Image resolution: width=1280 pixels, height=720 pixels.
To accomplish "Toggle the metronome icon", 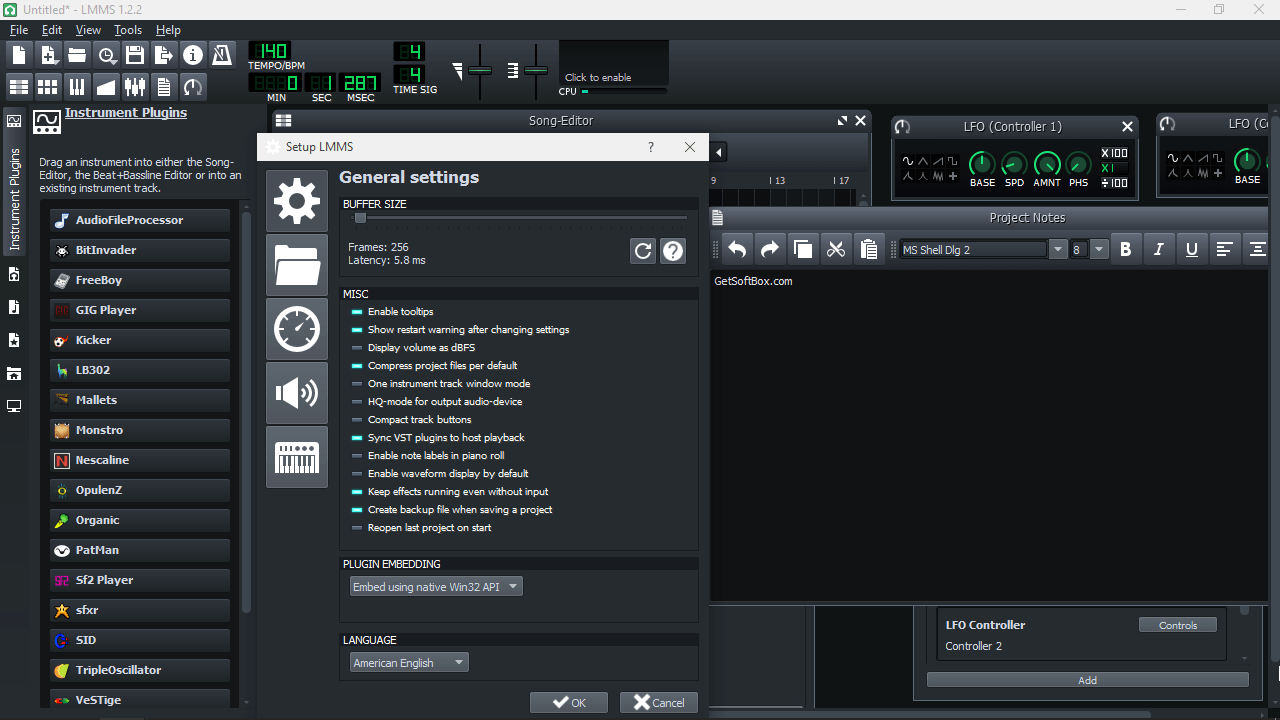I will click(222, 55).
